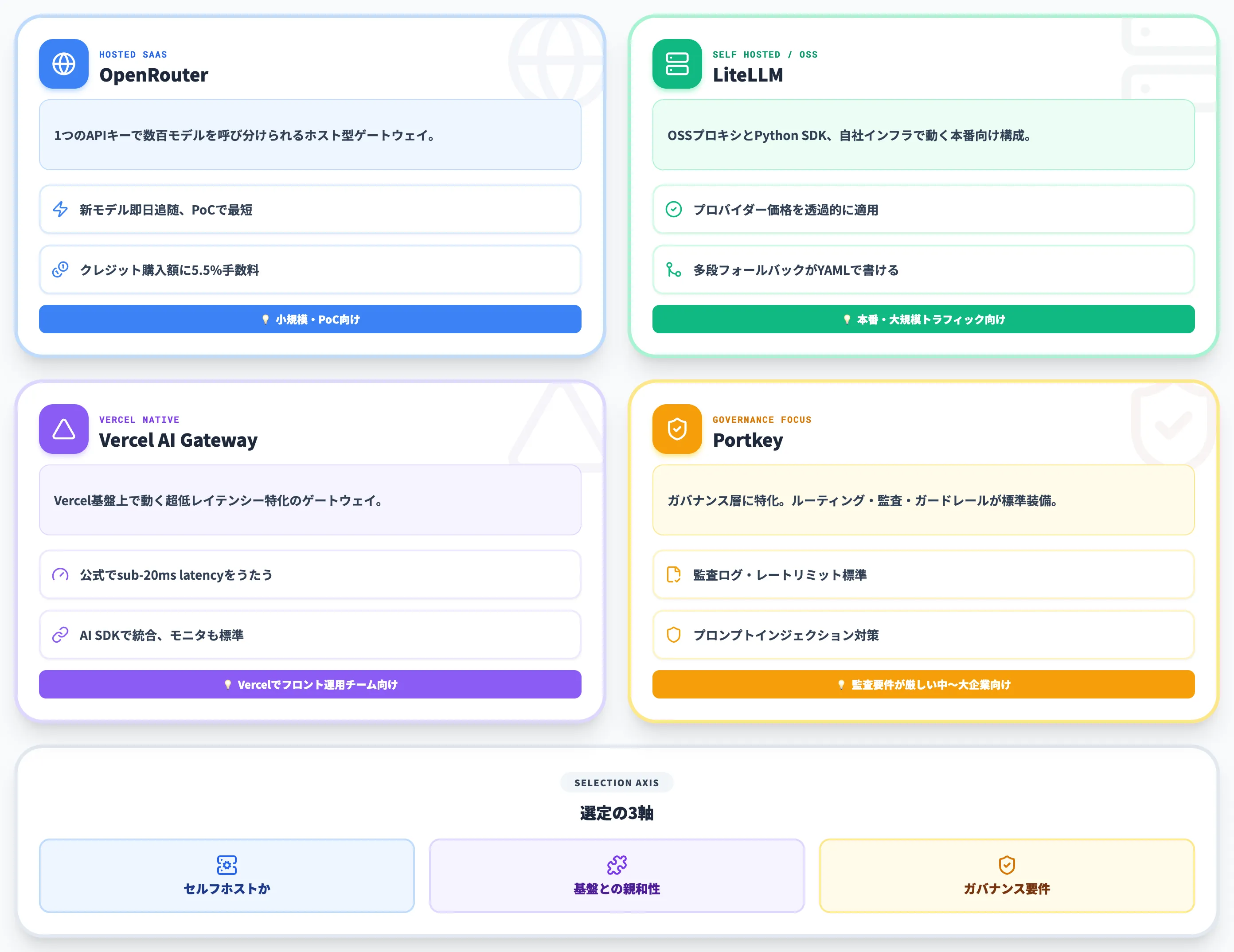Click the branch icon beside 多段フォールバック
The width and height of the screenshot is (1234, 952).
coord(673,269)
